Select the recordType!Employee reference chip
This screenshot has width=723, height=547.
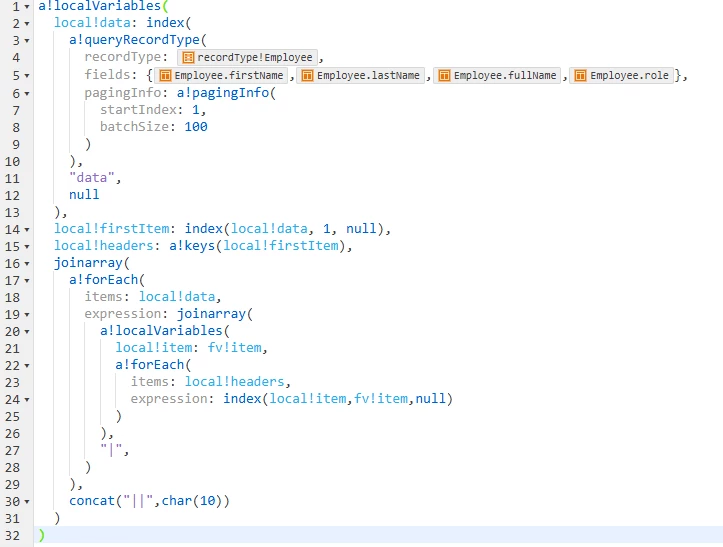(x=248, y=57)
